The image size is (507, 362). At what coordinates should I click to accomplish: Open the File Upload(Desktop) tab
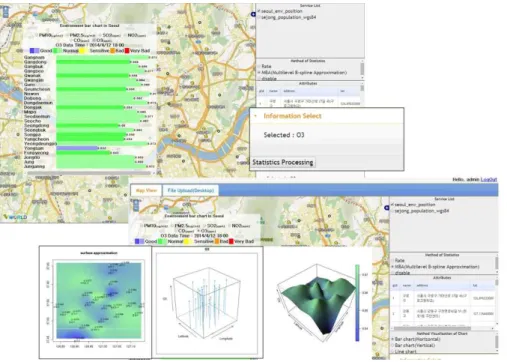click(190, 190)
